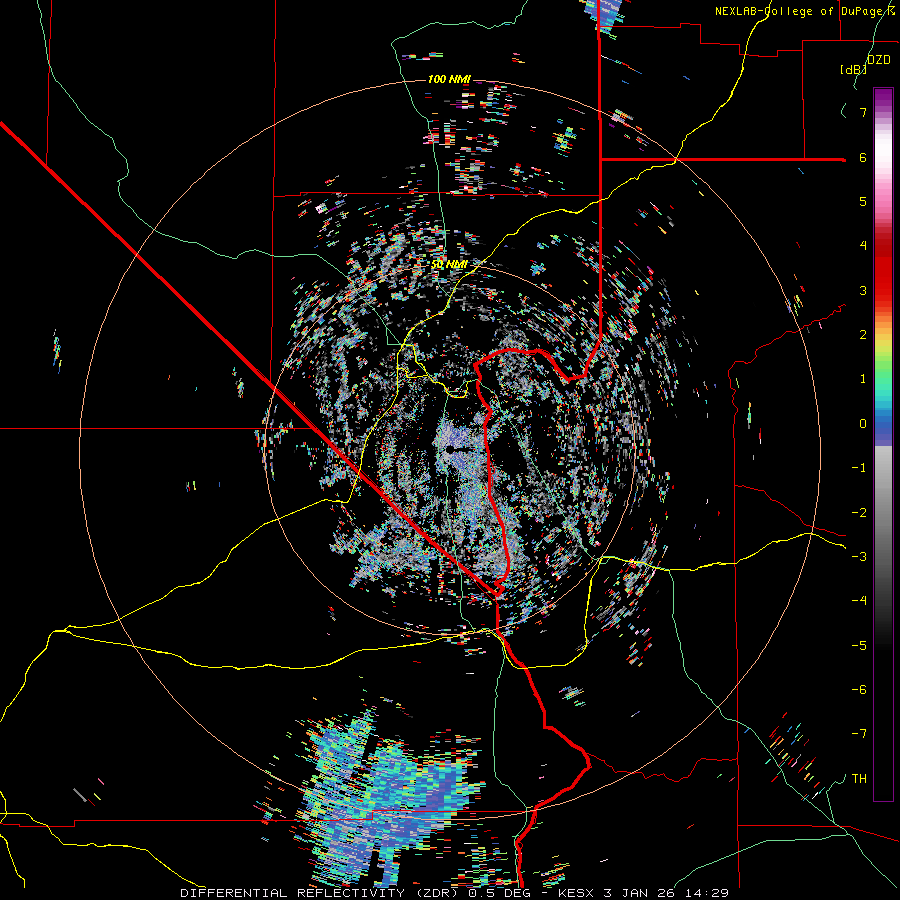Click the "-7" value on the color scale
Image resolution: width=900 pixels, height=900 pixels.
(x=859, y=734)
